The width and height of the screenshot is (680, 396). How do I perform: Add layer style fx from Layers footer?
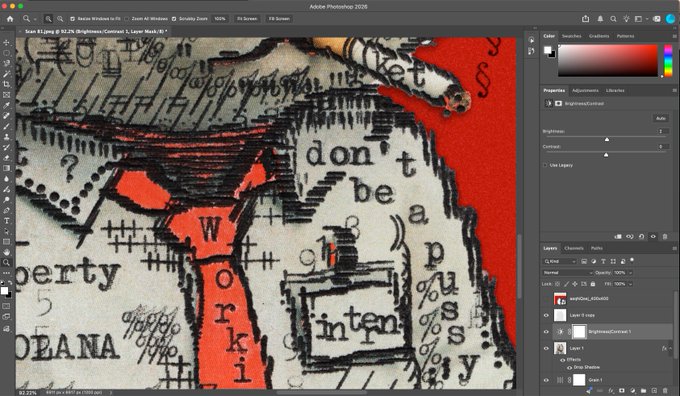[611, 391]
